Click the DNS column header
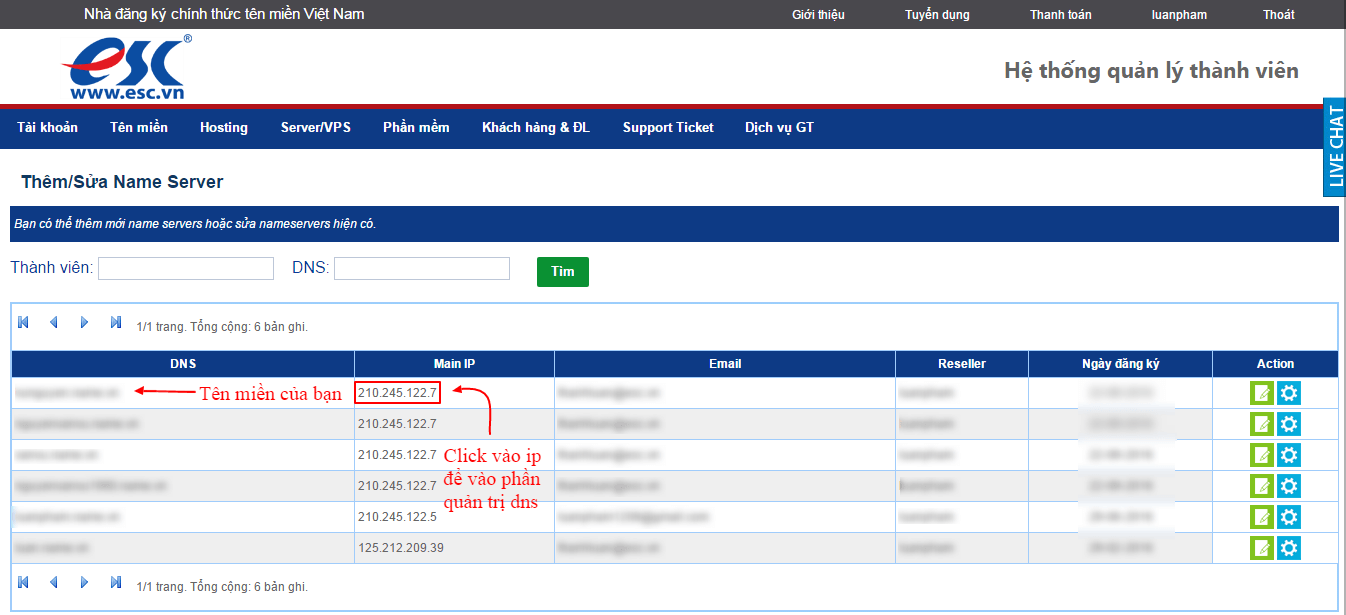 [183, 364]
